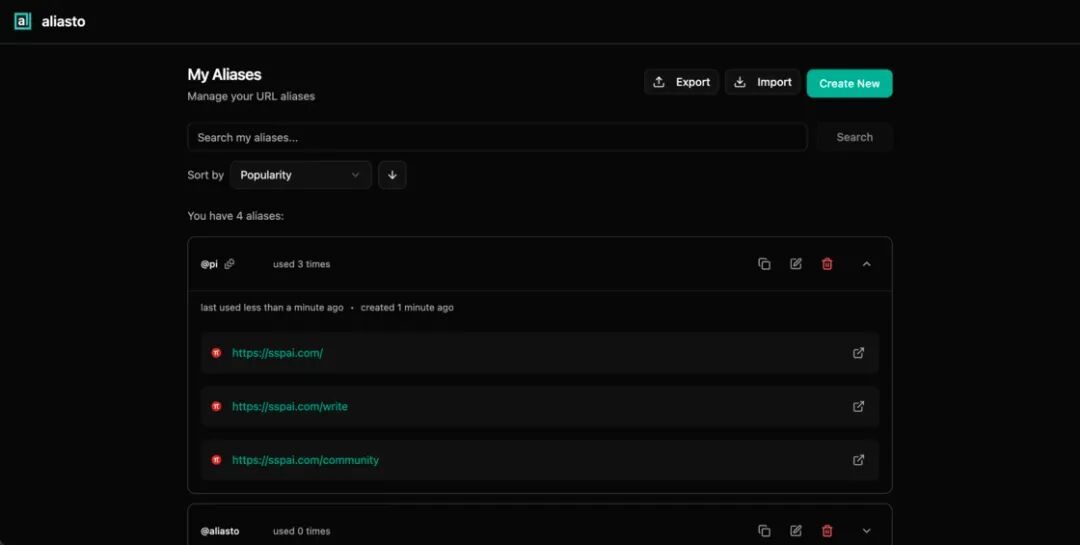The height and width of the screenshot is (545, 1080).
Task: Click favicon beside https://sspai.com/
Action: 216,353
